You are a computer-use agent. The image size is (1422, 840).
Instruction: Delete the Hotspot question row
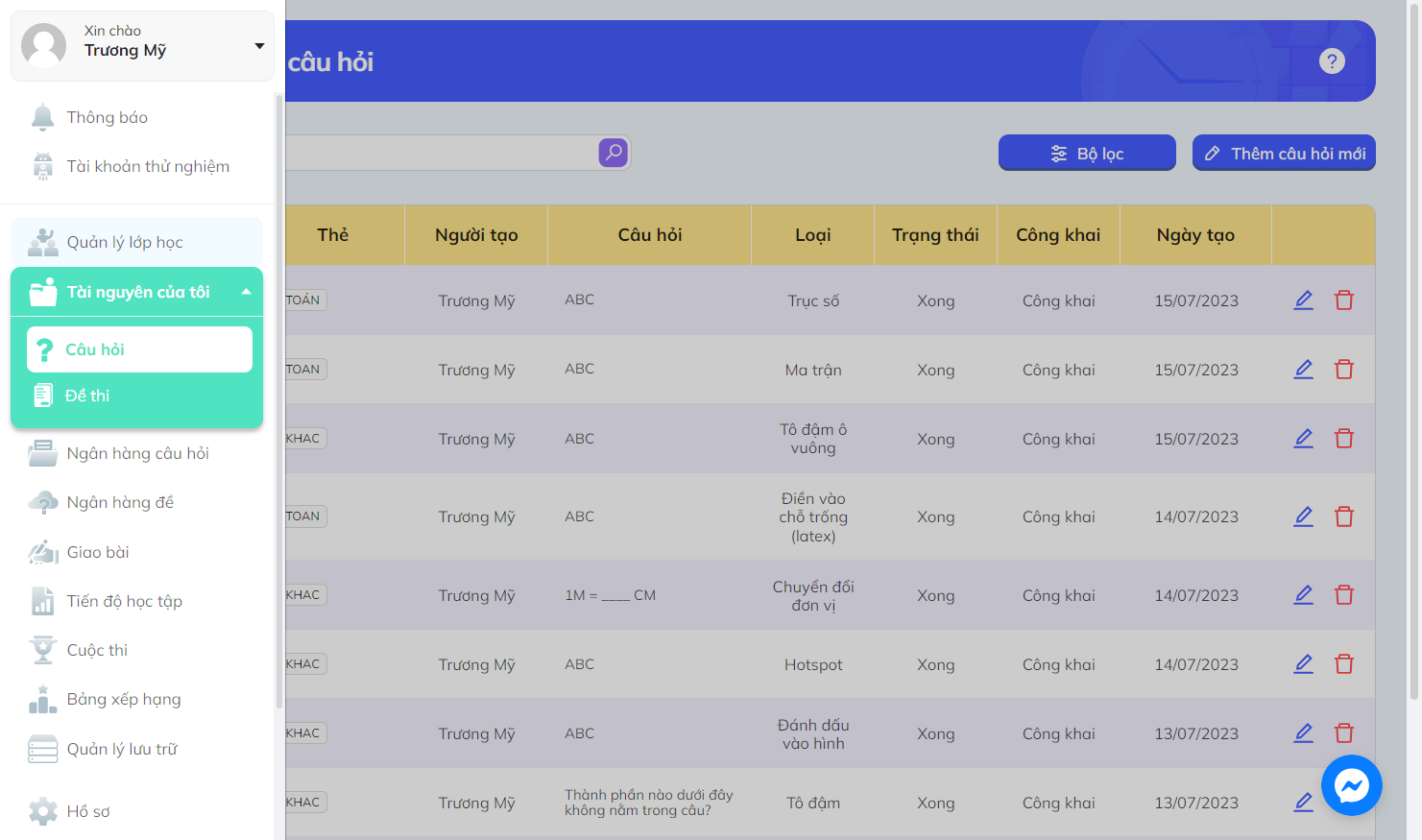pyautogui.click(x=1344, y=664)
